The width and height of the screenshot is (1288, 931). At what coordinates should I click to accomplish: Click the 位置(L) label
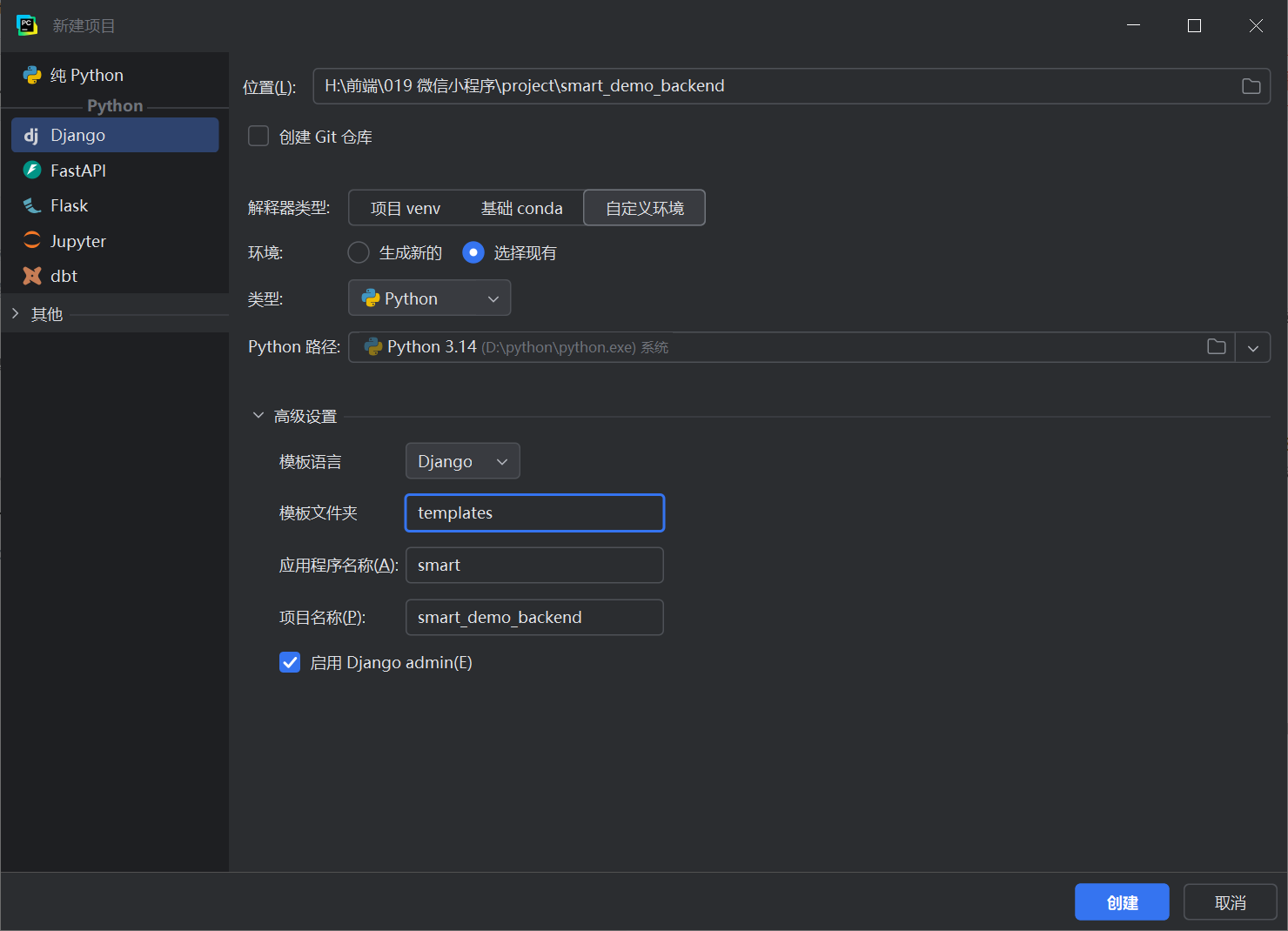[270, 88]
